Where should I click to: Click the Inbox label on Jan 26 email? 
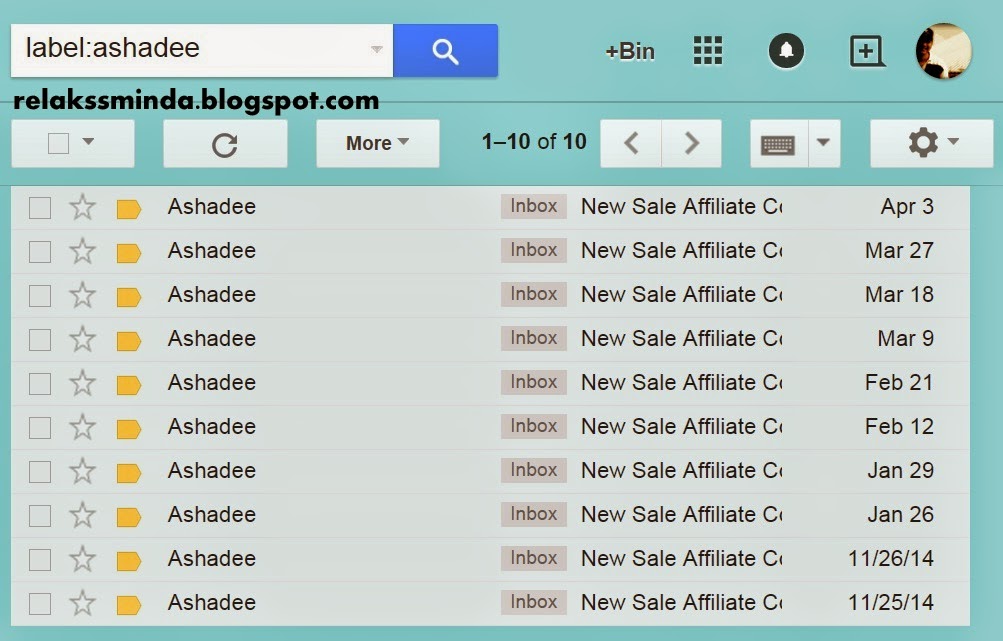(x=533, y=514)
